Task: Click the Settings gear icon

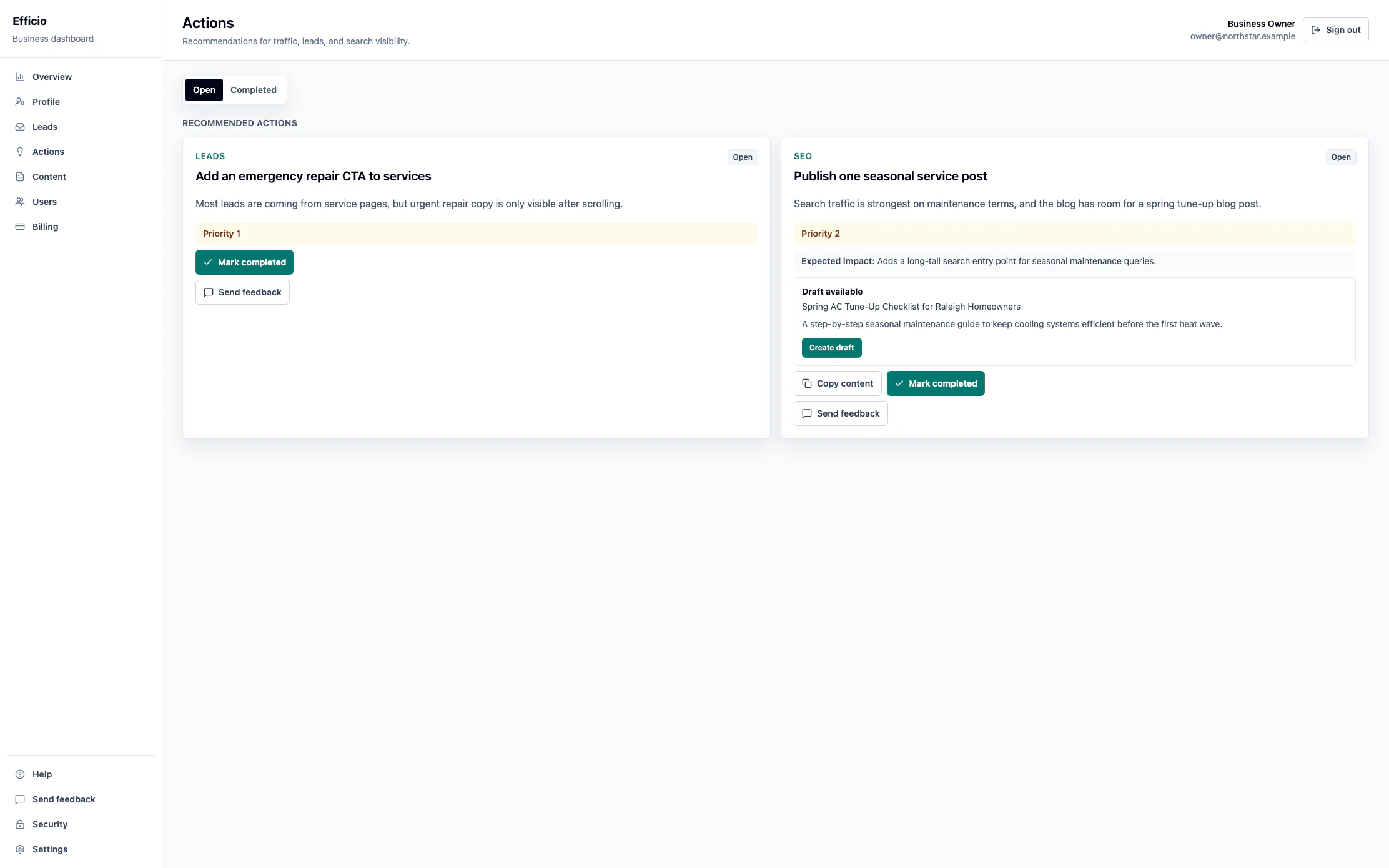Action: tap(20, 849)
